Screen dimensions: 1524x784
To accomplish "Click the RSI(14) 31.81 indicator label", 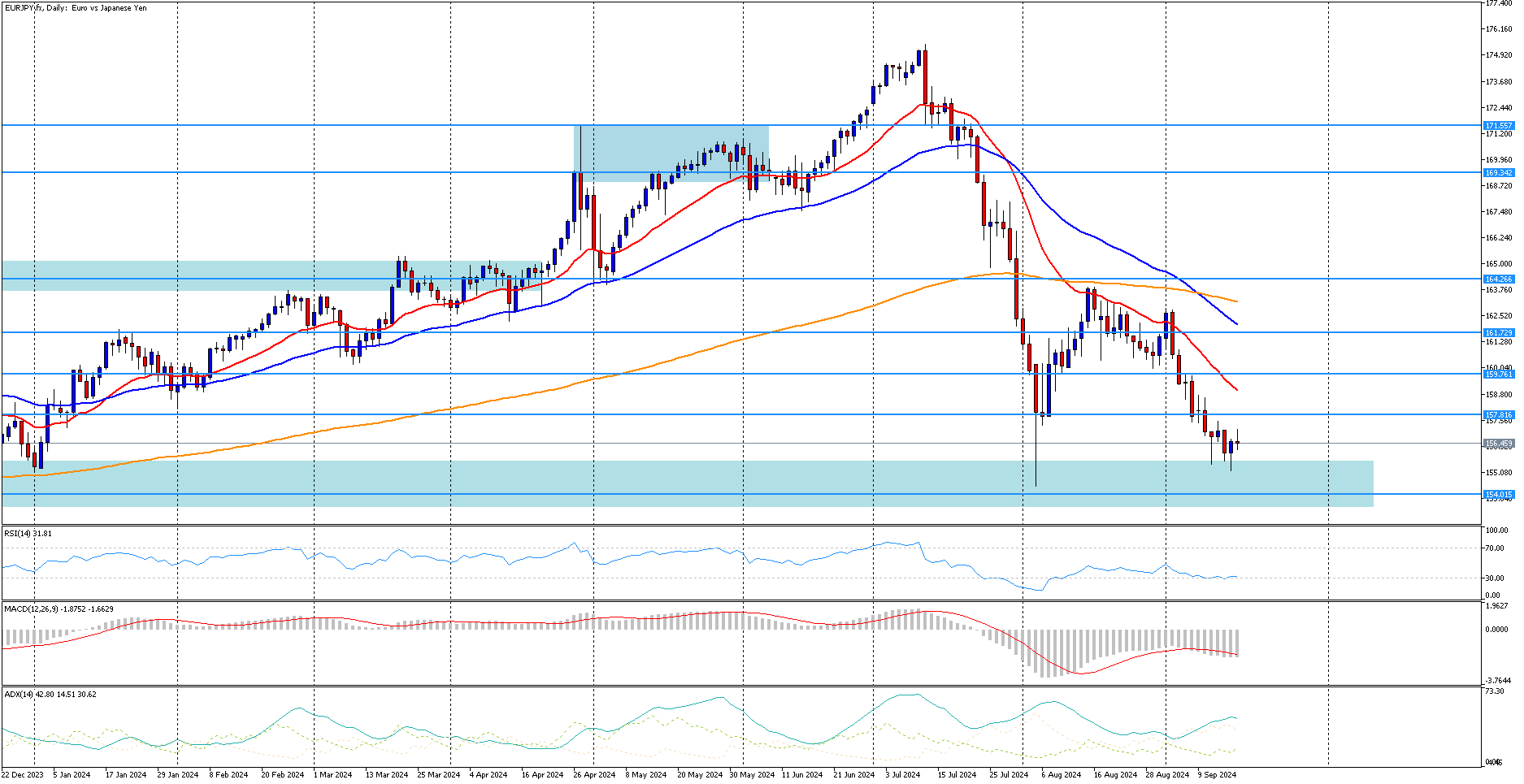I will [28, 534].
